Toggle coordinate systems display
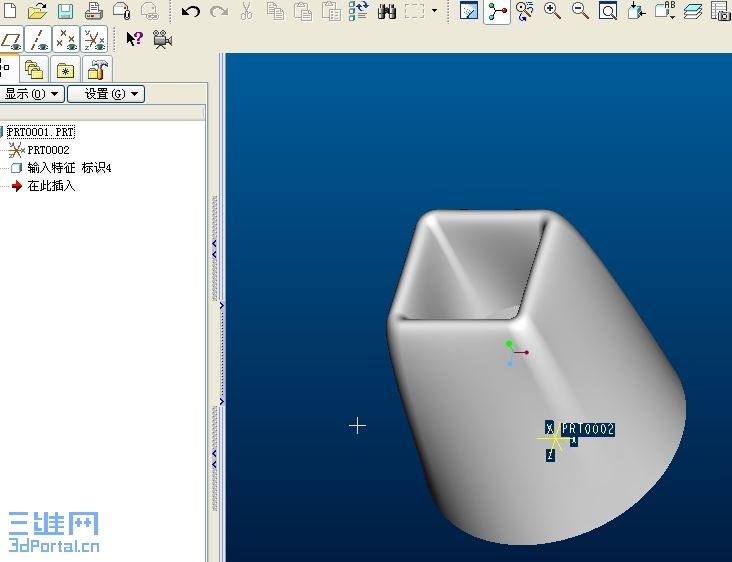Screen dimensions: 732x562 click(94, 40)
